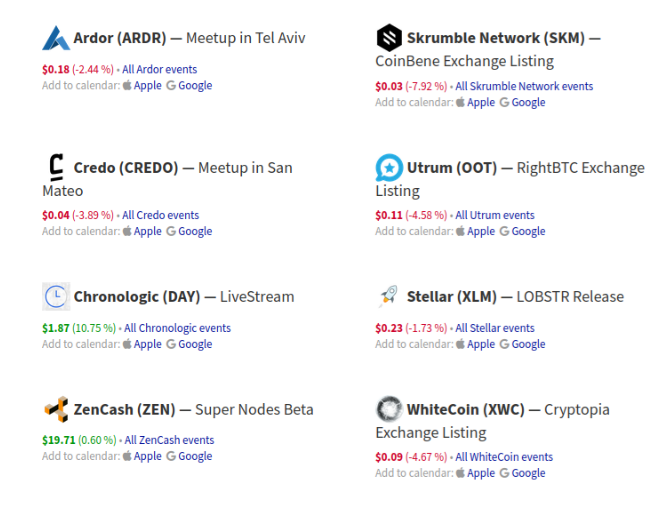The image size is (663, 526).
Task: Open All Ardor events link
Action: tap(160, 70)
